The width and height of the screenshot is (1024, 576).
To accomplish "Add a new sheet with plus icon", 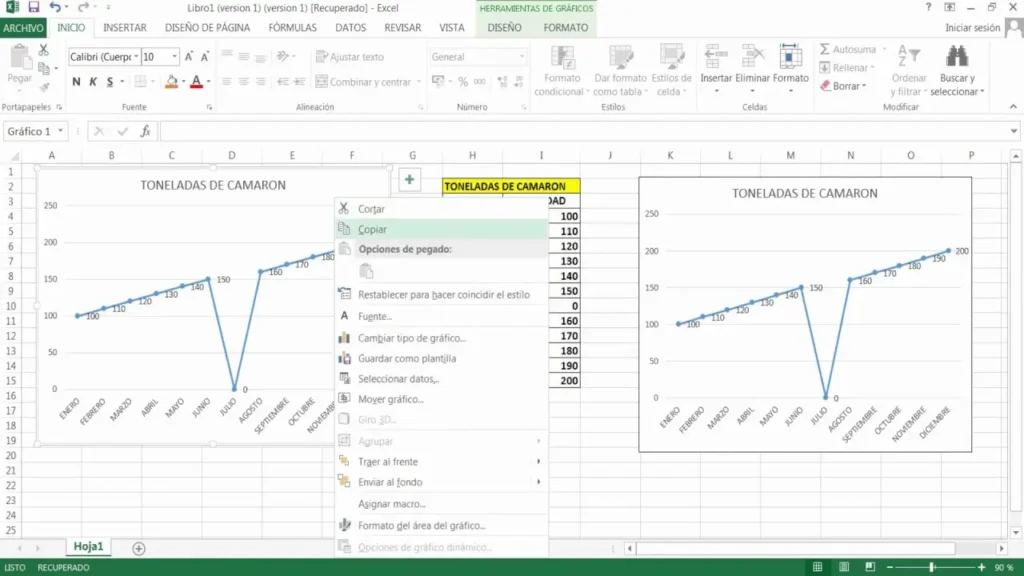I will (139, 548).
